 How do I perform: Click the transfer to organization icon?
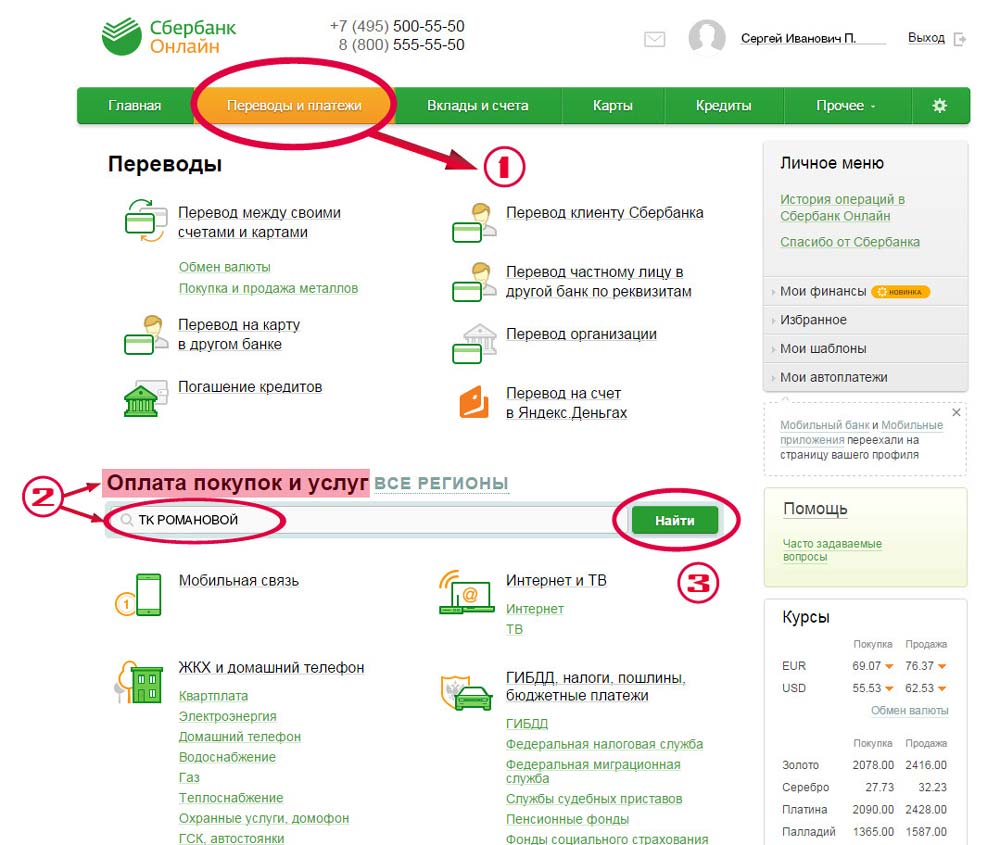pyautogui.click(x=474, y=343)
